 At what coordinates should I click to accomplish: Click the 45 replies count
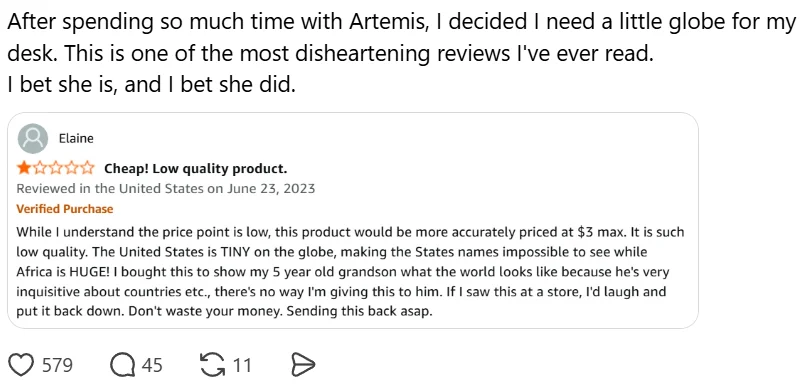pyautogui.click(x=152, y=366)
